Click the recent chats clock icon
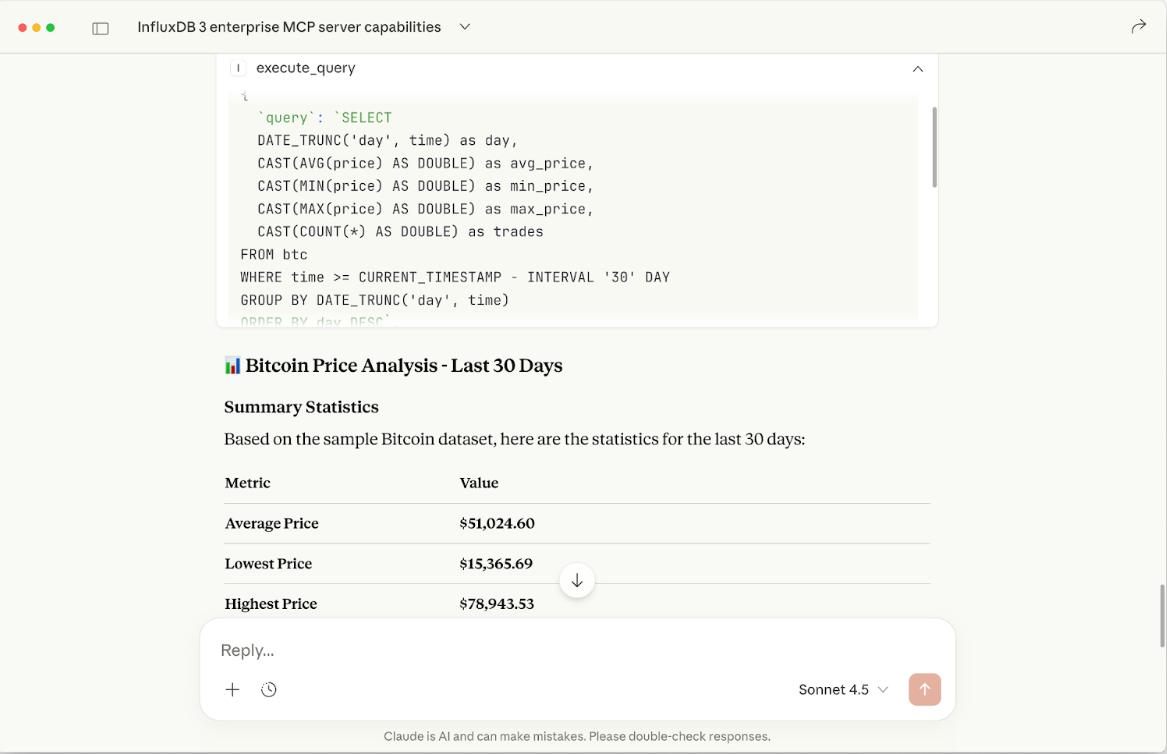The image size is (1167, 754). (268, 689)
